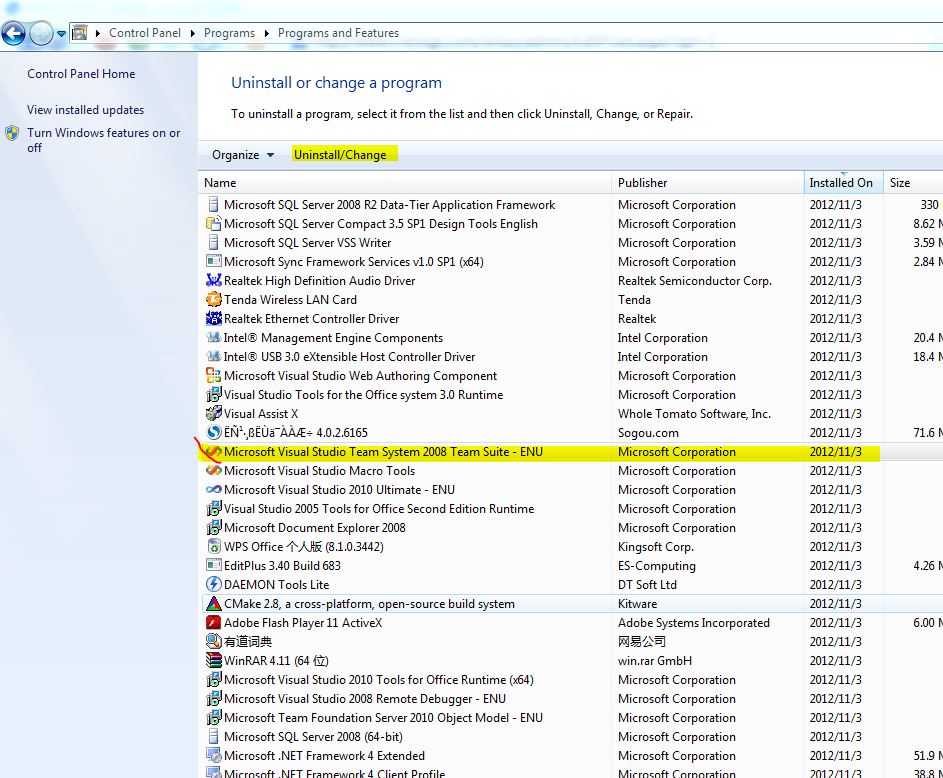The height and width of the screenshot is (778, 943).
Task: Click shield icon beside Turn Windows features
Action: coord(12,133)
